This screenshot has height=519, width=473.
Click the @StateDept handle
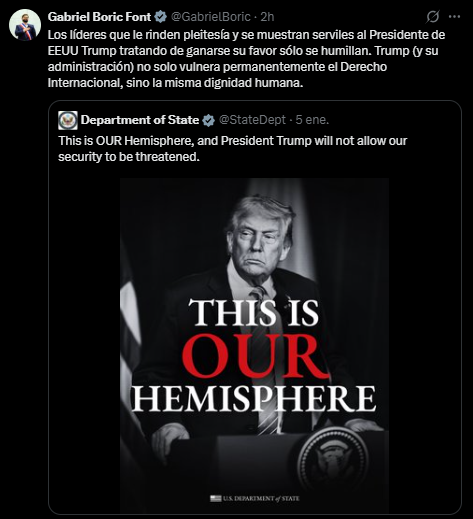(x=252, y=120)
